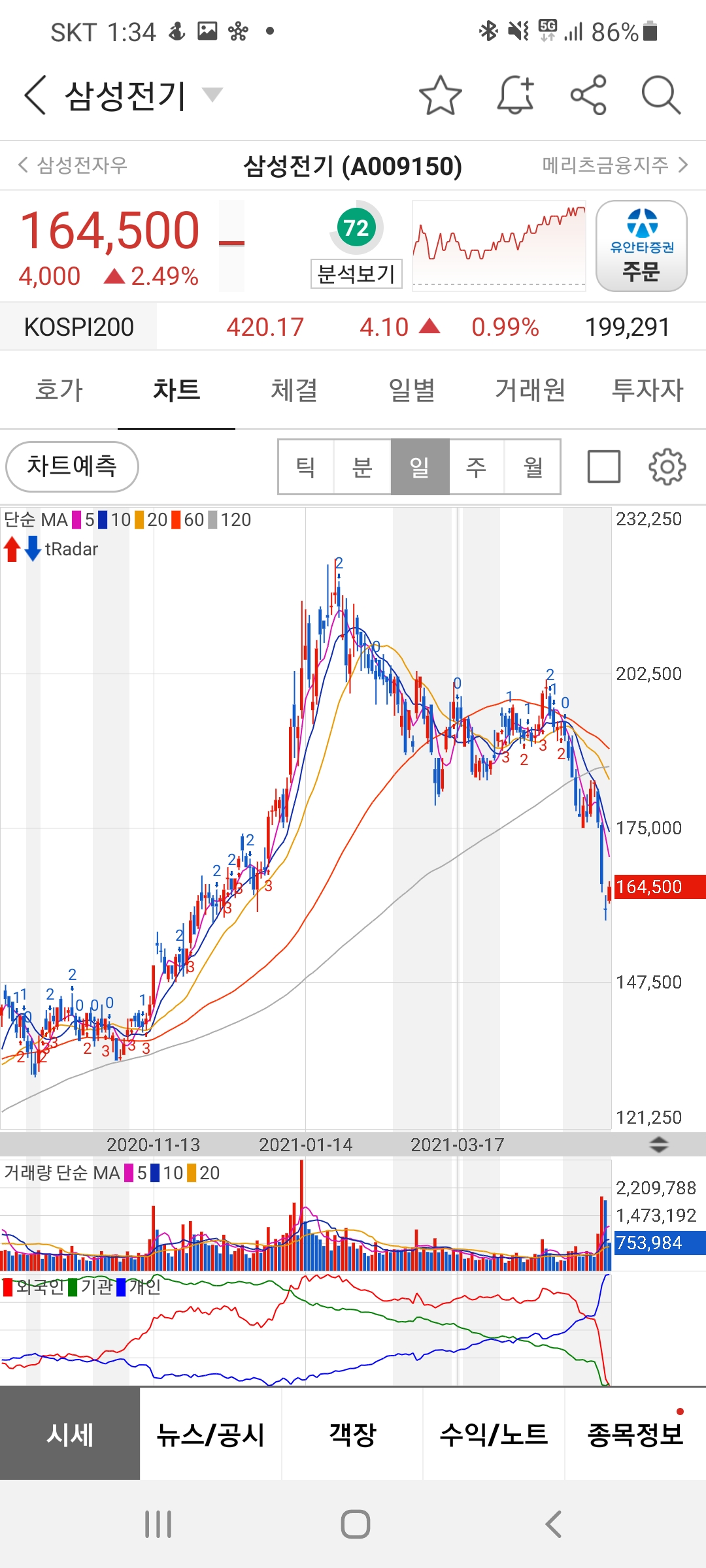Expand the 삼성전기 stock selector dropdown
Viewport: 706px width, 1568px height.
(x=212, y=95)
